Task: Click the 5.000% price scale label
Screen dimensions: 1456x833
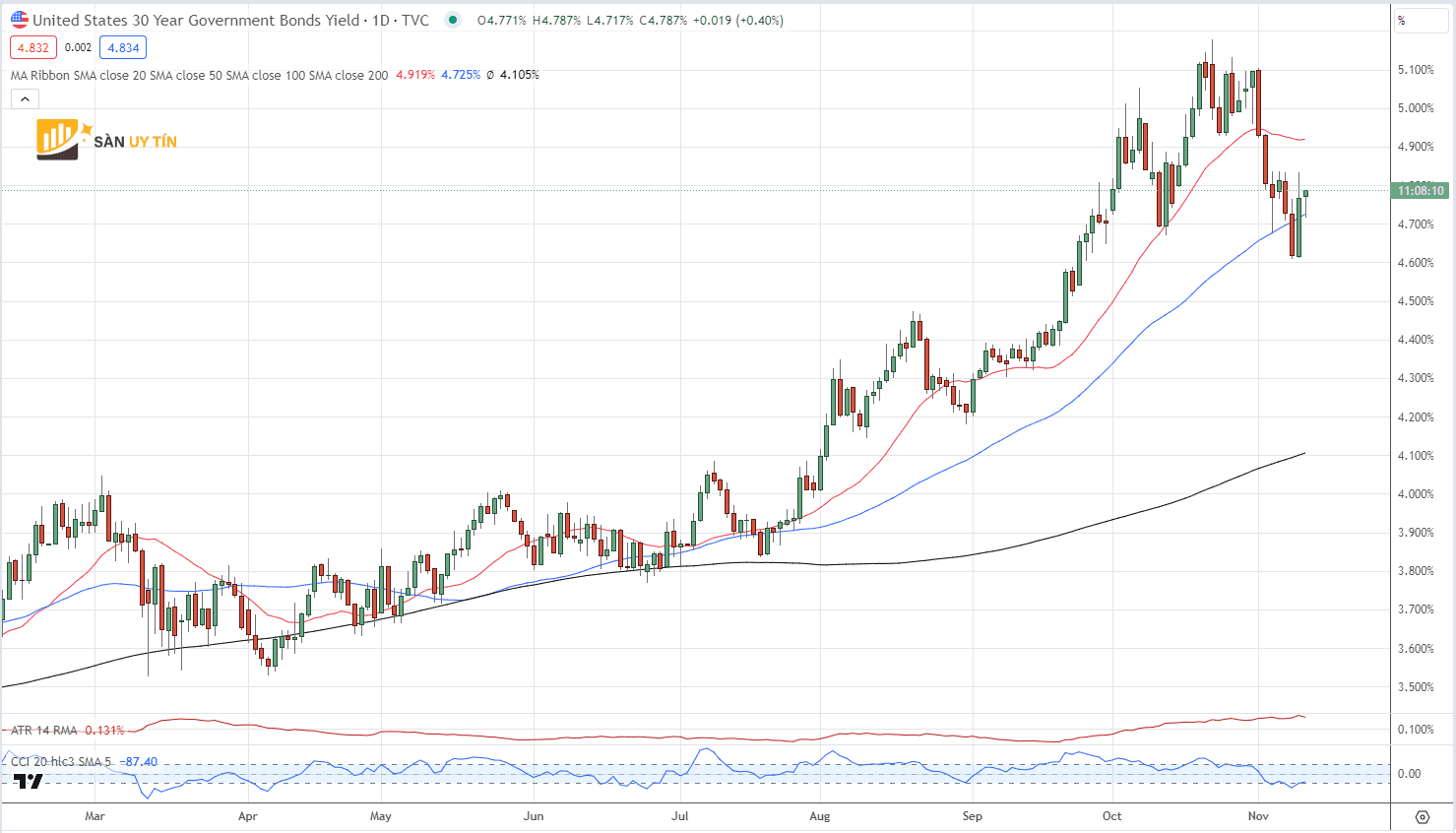Action: 1416,108
